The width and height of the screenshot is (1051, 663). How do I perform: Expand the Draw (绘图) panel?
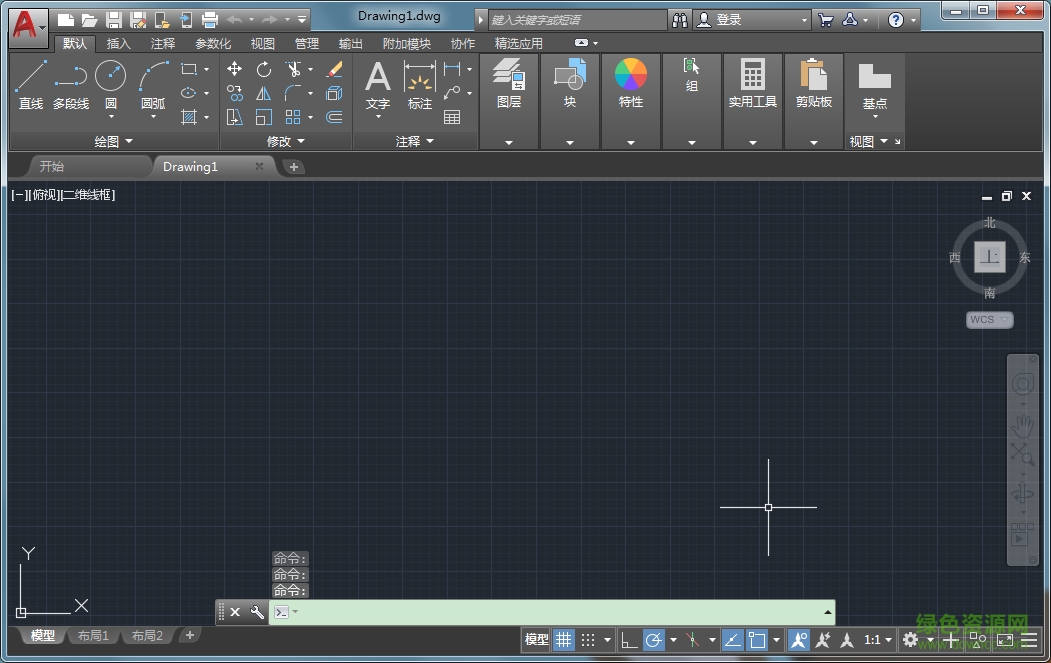(113, 141)
